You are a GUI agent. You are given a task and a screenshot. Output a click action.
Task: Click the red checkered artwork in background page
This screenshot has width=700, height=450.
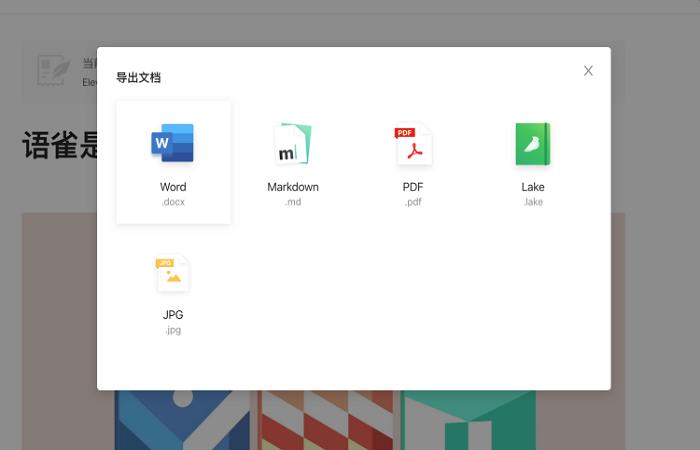(327, 420)
